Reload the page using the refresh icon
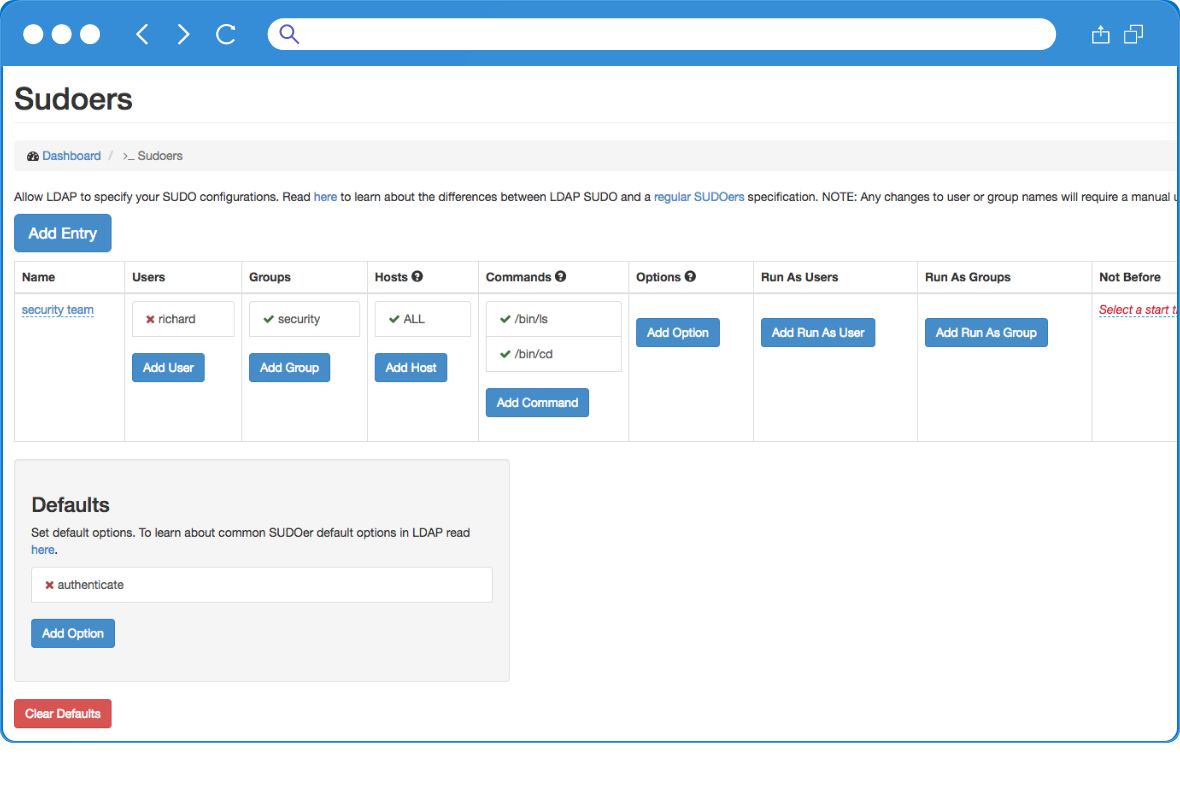The height and width of the screenshot is (788, 1180). [225, 33]
